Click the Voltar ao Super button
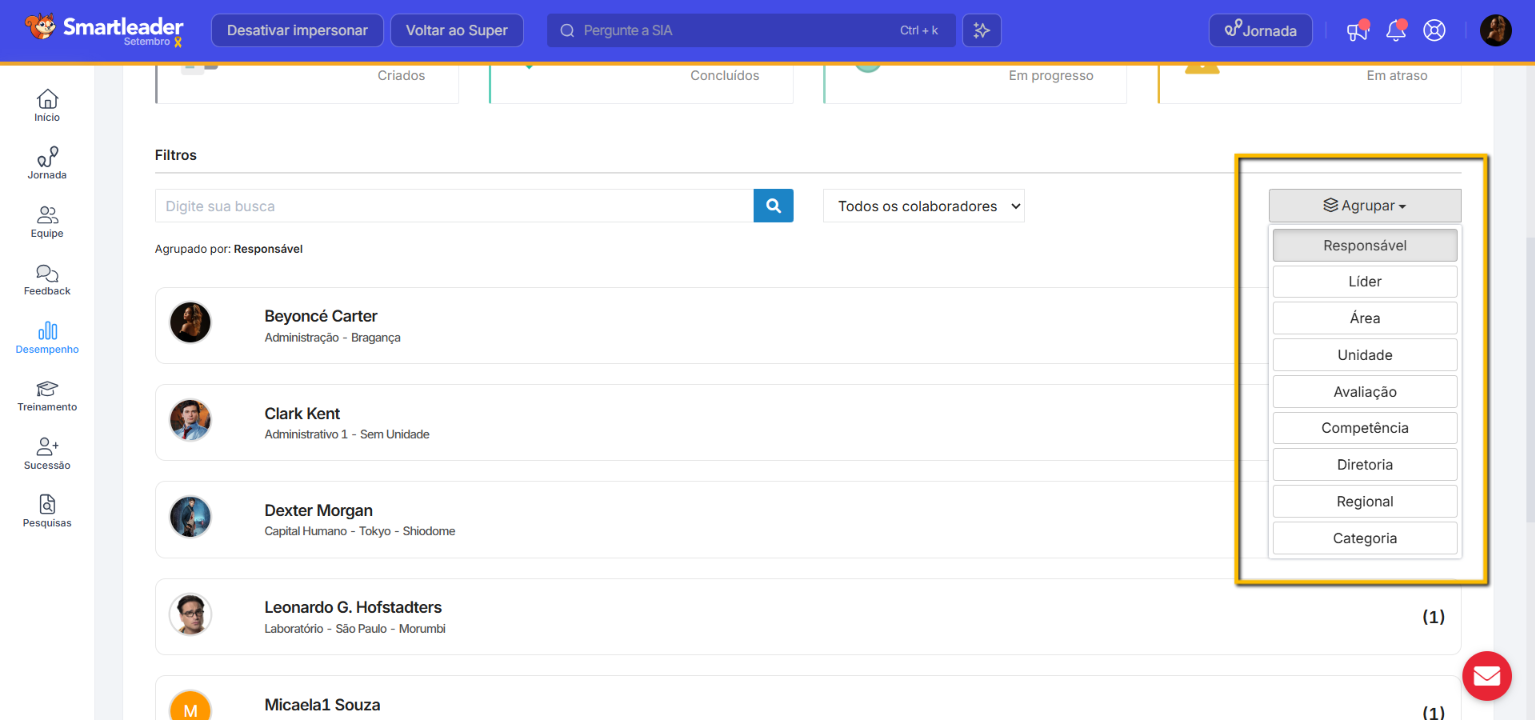 [456, 31]
